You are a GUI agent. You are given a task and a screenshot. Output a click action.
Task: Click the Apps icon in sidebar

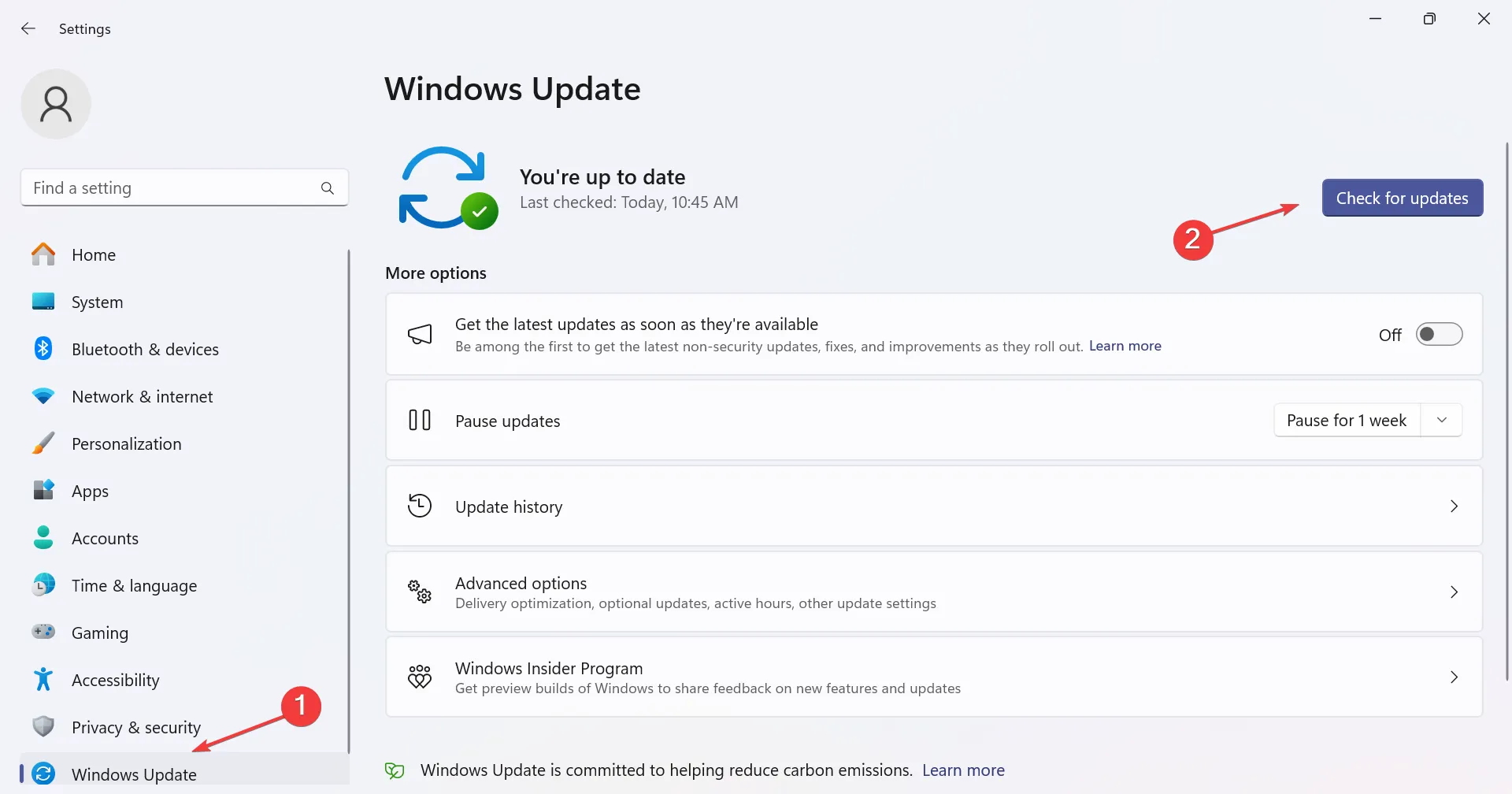pos(43,490)
